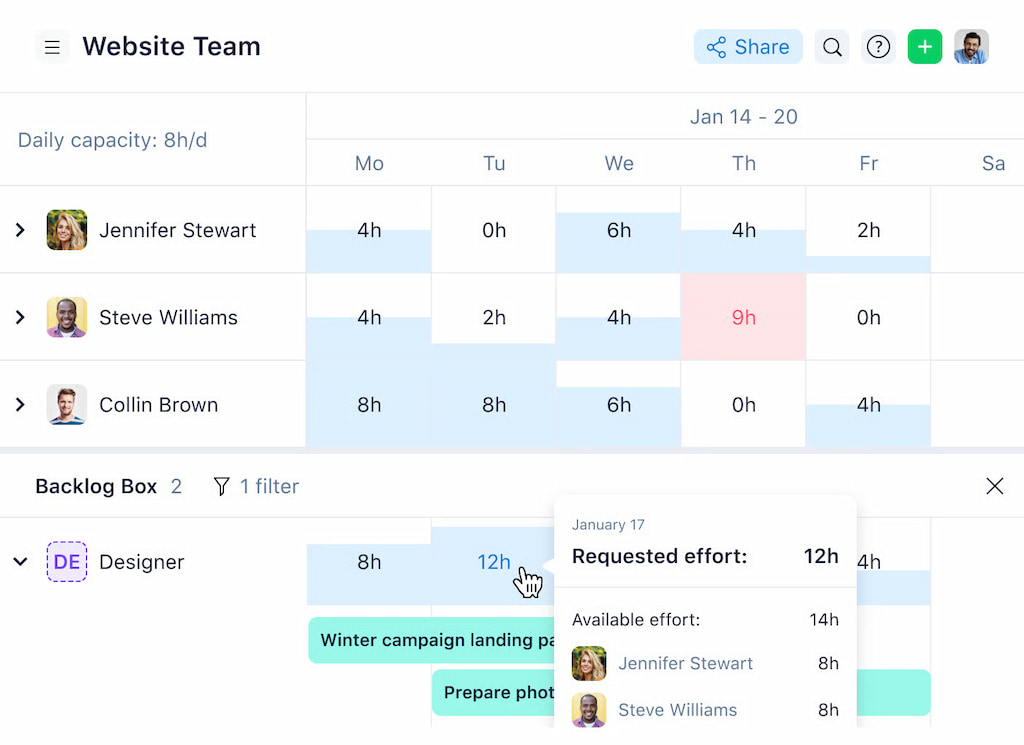Click the search icon in the header

[x=832, y=46]
